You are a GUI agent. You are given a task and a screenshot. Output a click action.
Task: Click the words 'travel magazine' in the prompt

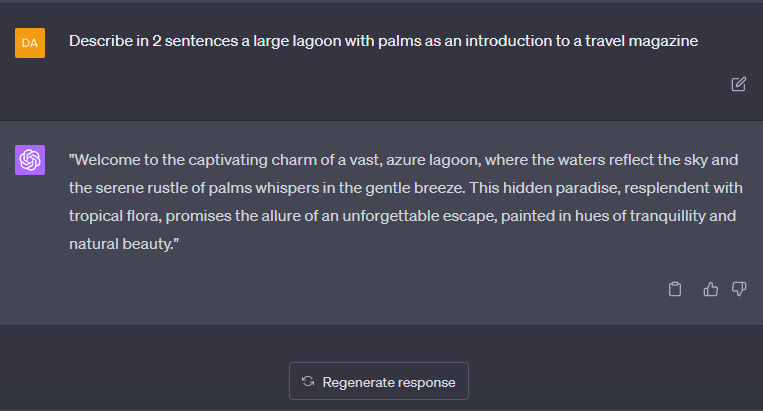641,41
